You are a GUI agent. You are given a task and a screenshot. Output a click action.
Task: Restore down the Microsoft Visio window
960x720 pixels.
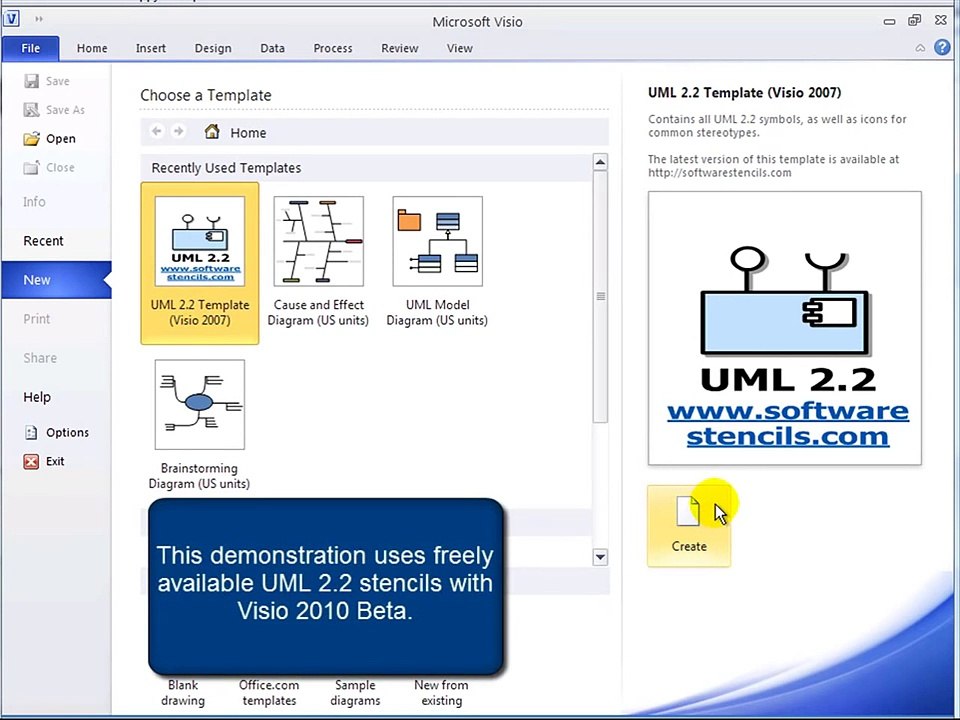(x=914, y=20)
